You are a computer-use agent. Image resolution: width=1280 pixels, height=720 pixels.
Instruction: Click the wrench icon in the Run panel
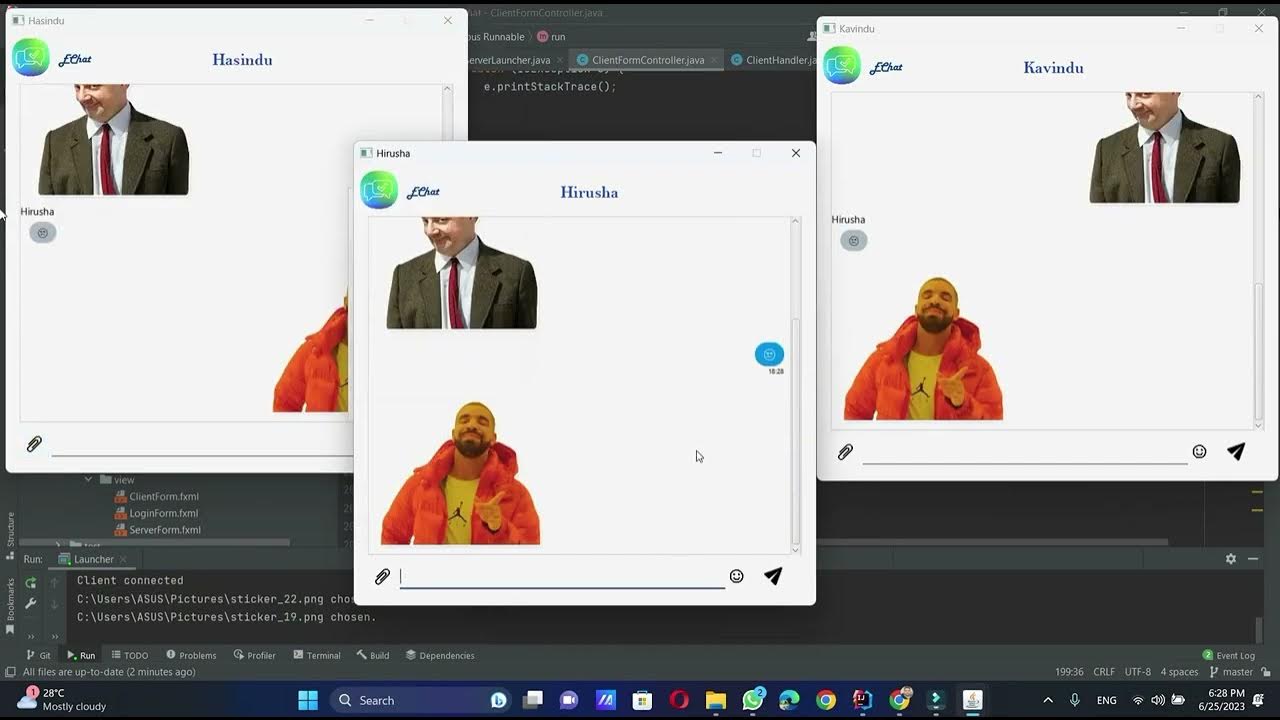point(31,604)
